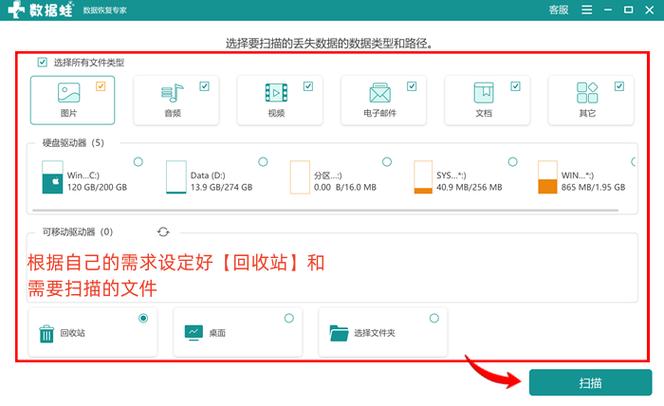Select the WIN 1.95 GB drive icon
Viewport: 664px width, 406px height.
[547, 177]
